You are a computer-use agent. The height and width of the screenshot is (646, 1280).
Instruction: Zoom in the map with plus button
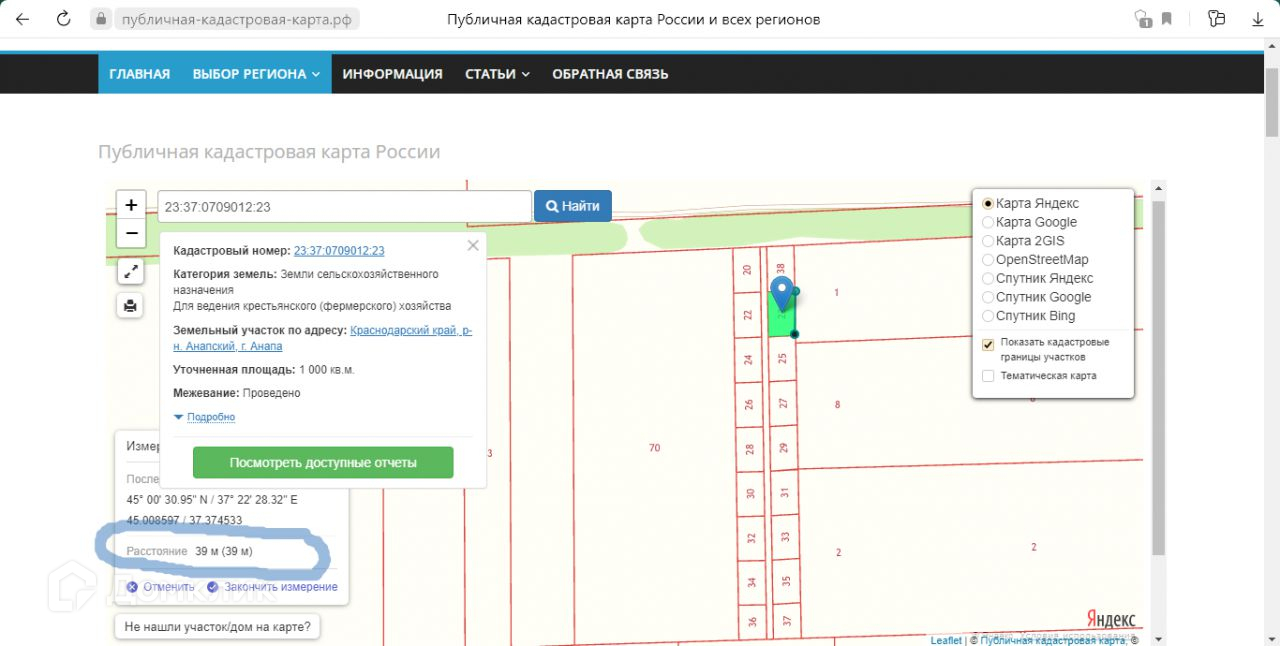click(x=131, y=205)
